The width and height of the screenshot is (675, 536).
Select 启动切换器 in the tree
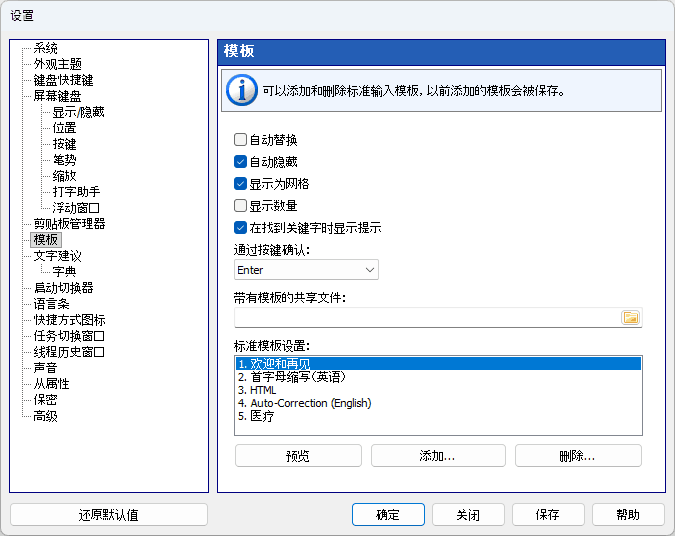pos(63,288)
